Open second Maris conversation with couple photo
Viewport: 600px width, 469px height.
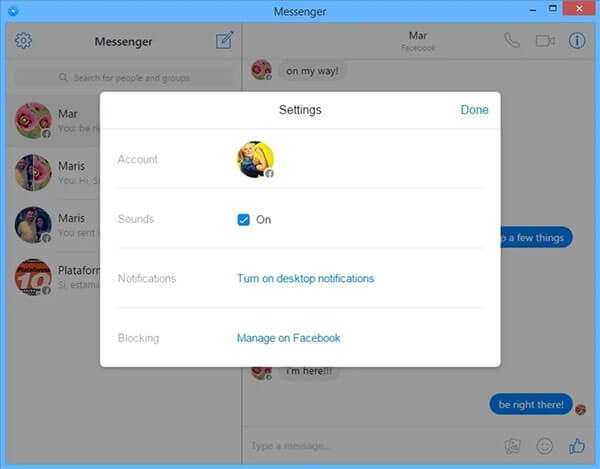point(33,225)
